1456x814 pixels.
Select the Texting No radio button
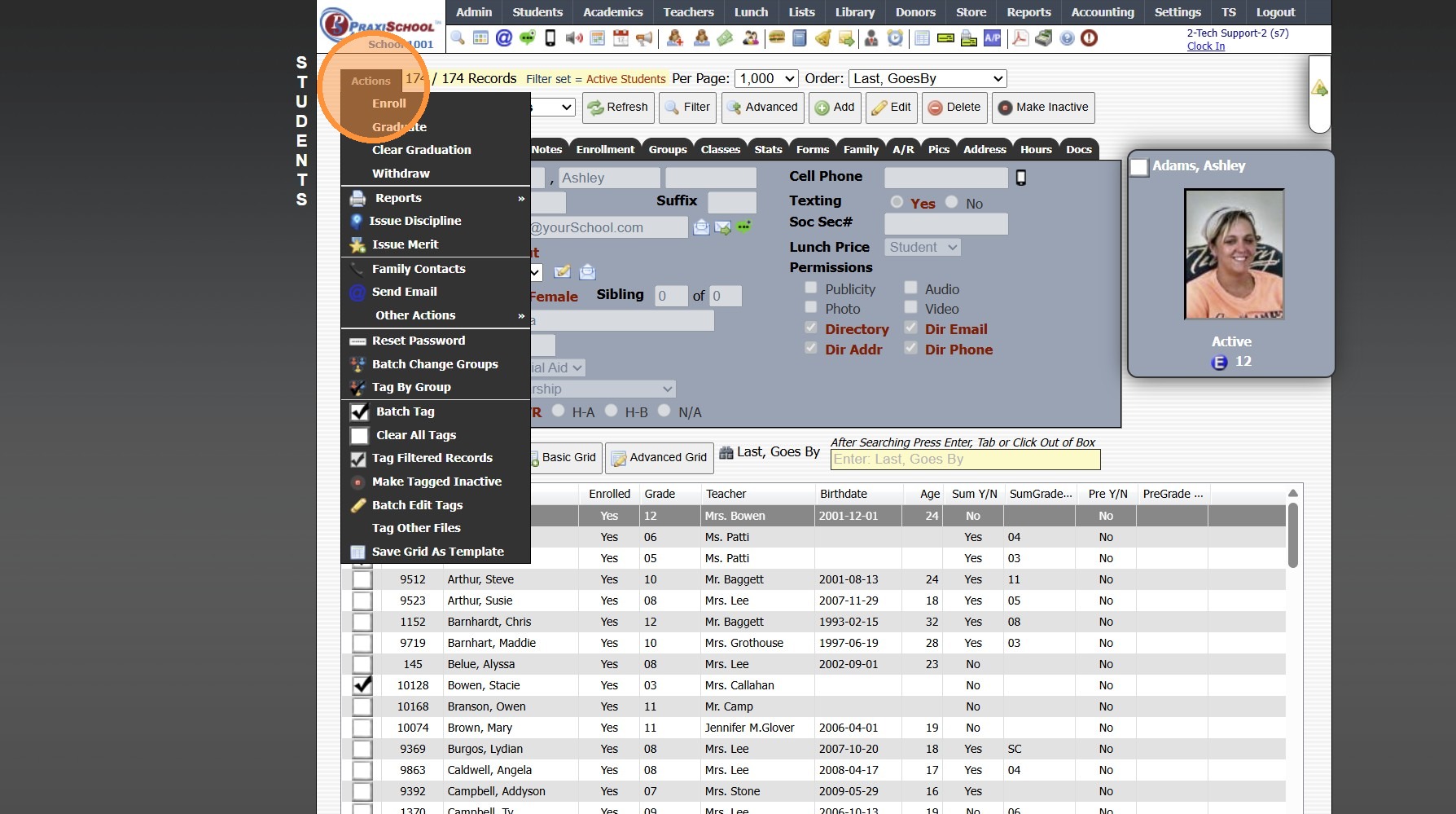click(951, 202)
